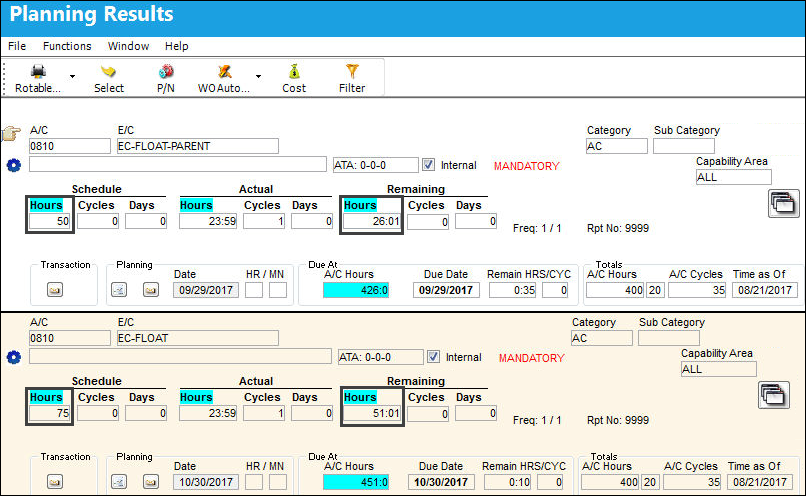Click the A/C Hours Due At value 451:0
Viewport: 806px width, 496px height.
coord(356,482)
